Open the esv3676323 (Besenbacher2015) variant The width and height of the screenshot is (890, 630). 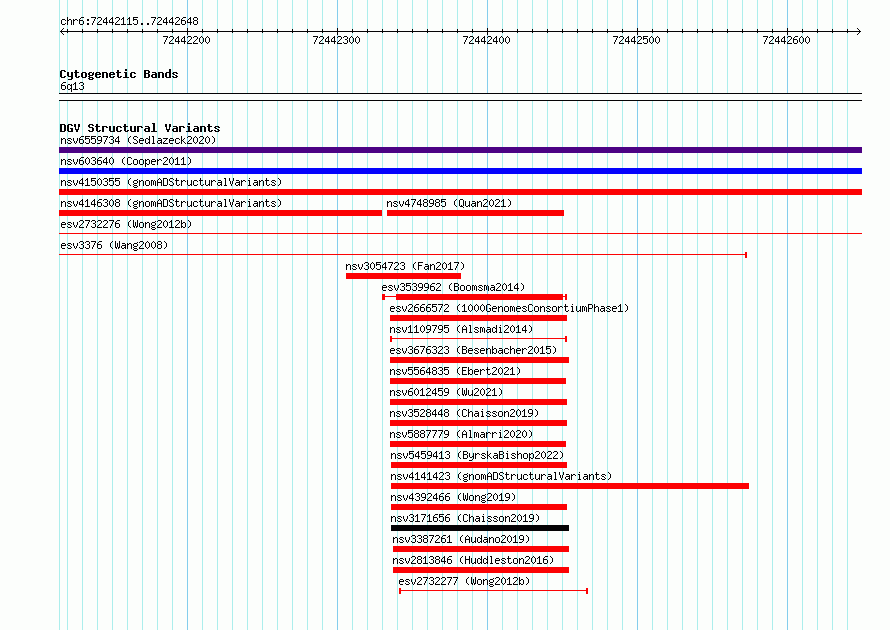[479, 360]
